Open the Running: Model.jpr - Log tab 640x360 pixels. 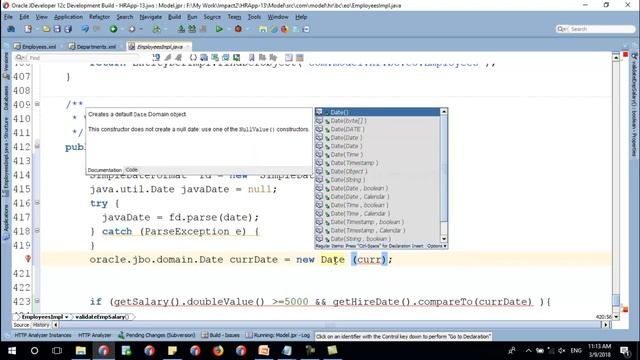pos(278,335)
